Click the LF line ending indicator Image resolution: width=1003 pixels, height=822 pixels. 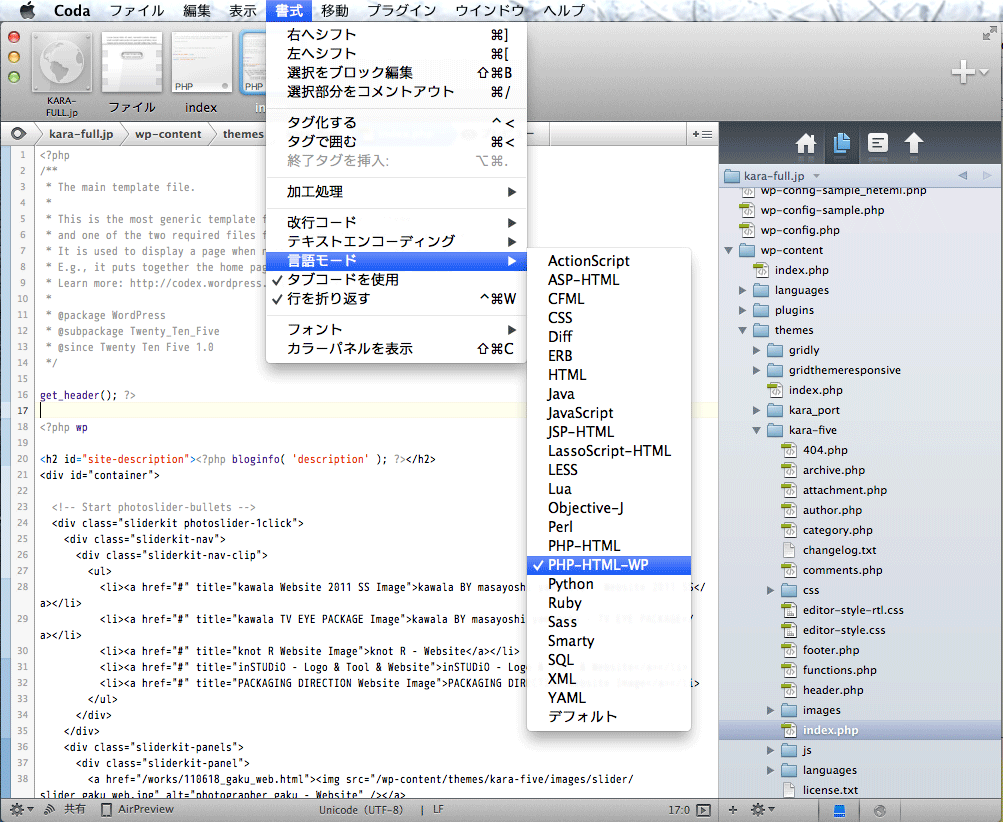click(x=438, y=810)
